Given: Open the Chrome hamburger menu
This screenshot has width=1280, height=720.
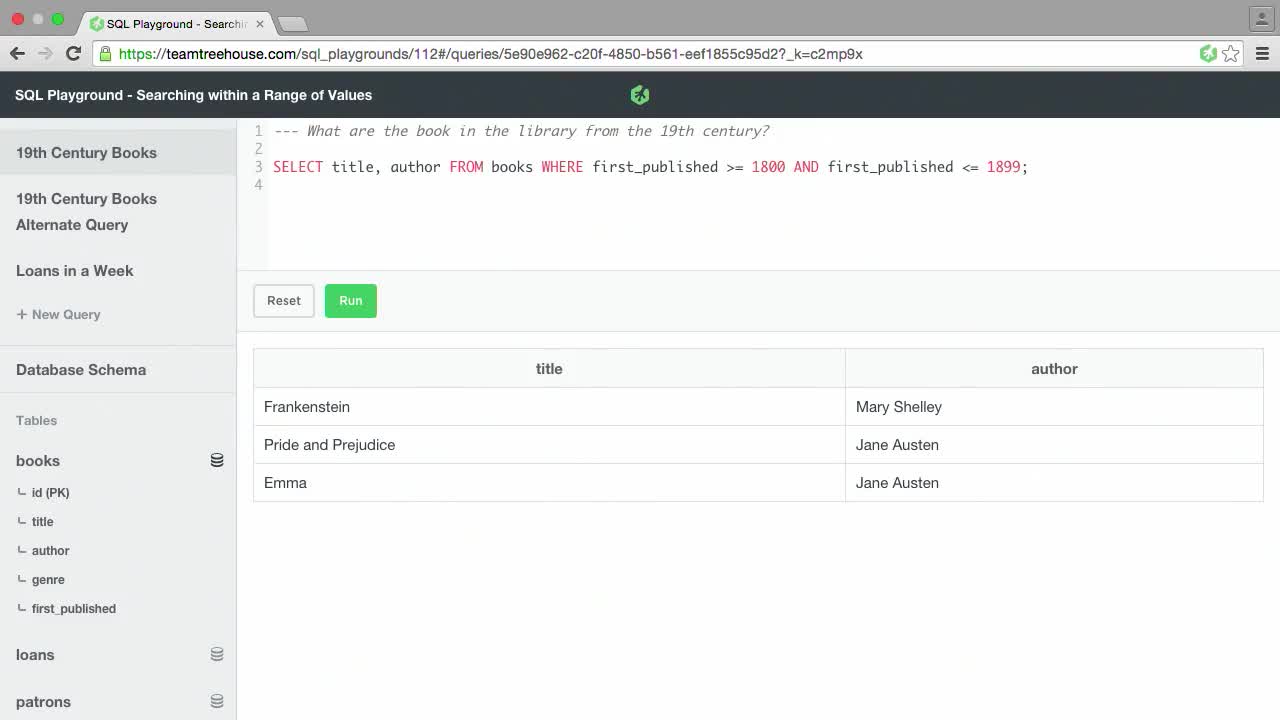Looking at the screenshot, I should point(1262,54).
